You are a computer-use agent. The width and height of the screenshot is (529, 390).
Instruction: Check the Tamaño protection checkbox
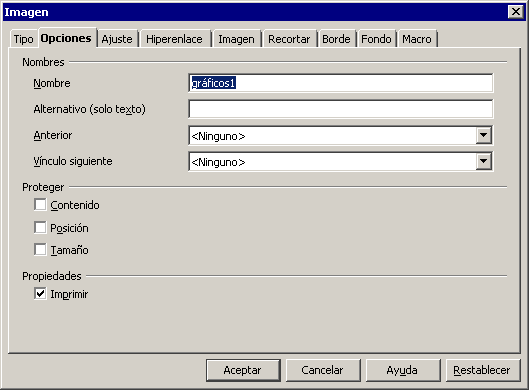pos(40,250)
